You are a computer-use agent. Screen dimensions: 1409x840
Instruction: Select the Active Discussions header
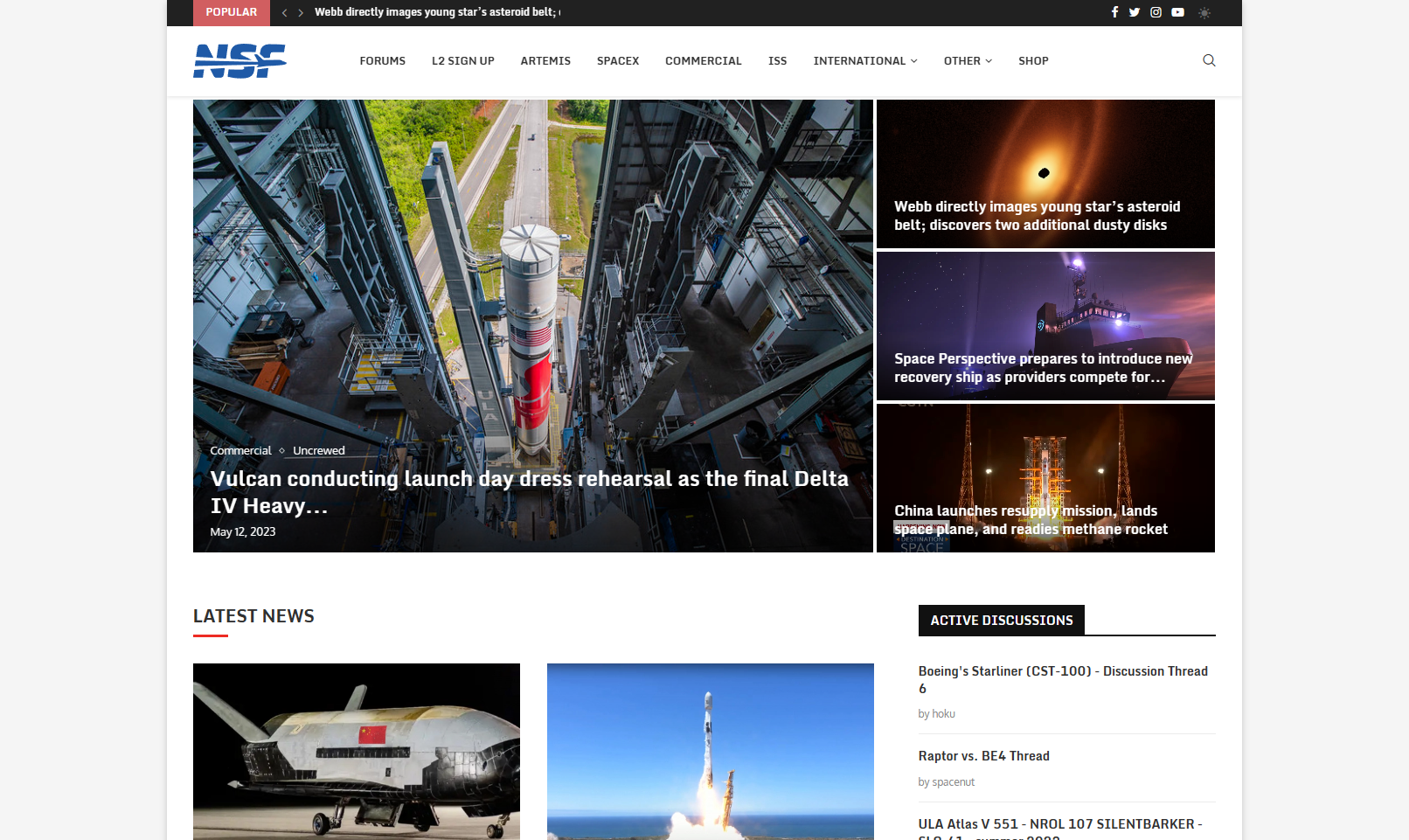tap(1002, 621)
